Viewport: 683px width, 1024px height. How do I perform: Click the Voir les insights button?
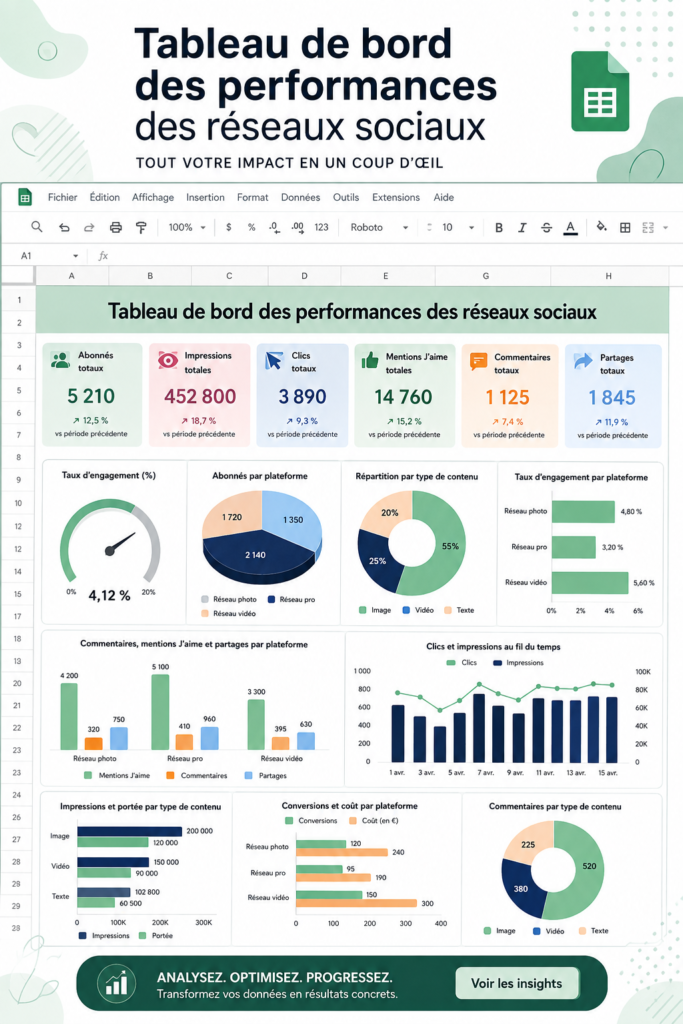[516, 983]
